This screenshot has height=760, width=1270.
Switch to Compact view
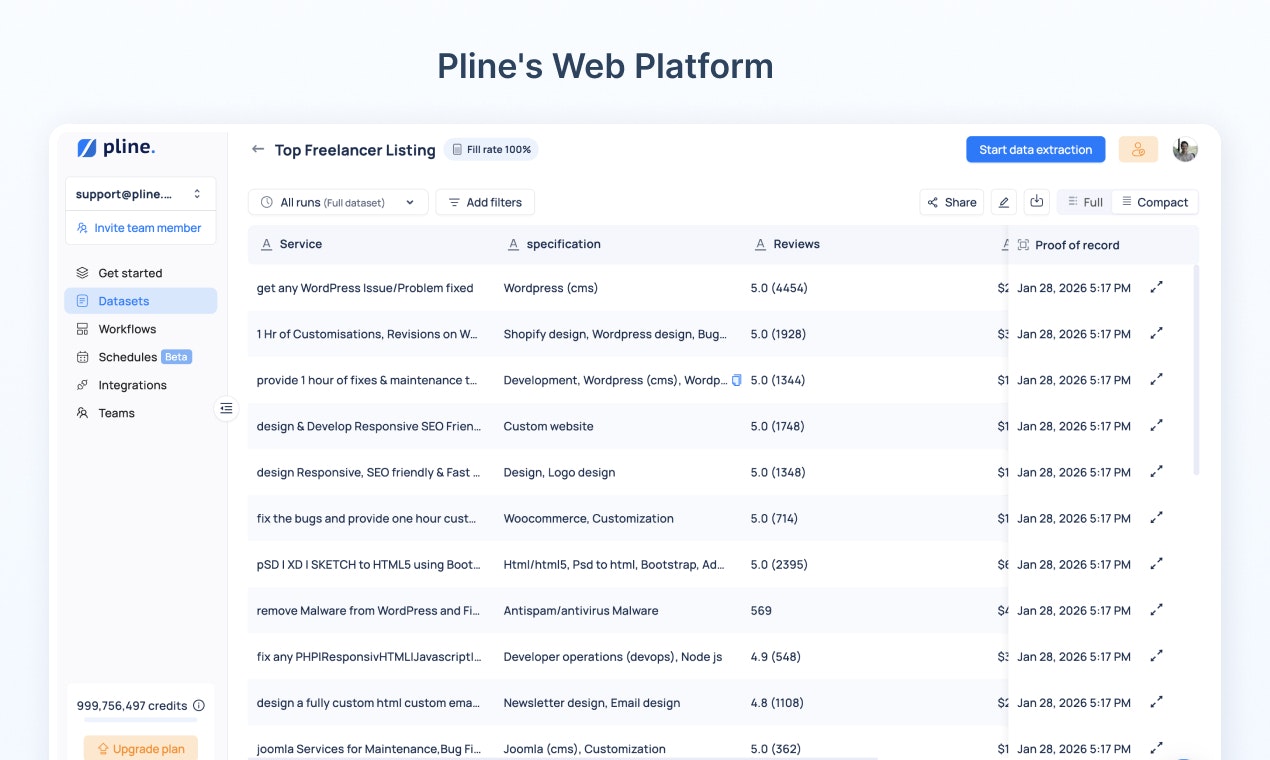click(x=1155, y=201)
